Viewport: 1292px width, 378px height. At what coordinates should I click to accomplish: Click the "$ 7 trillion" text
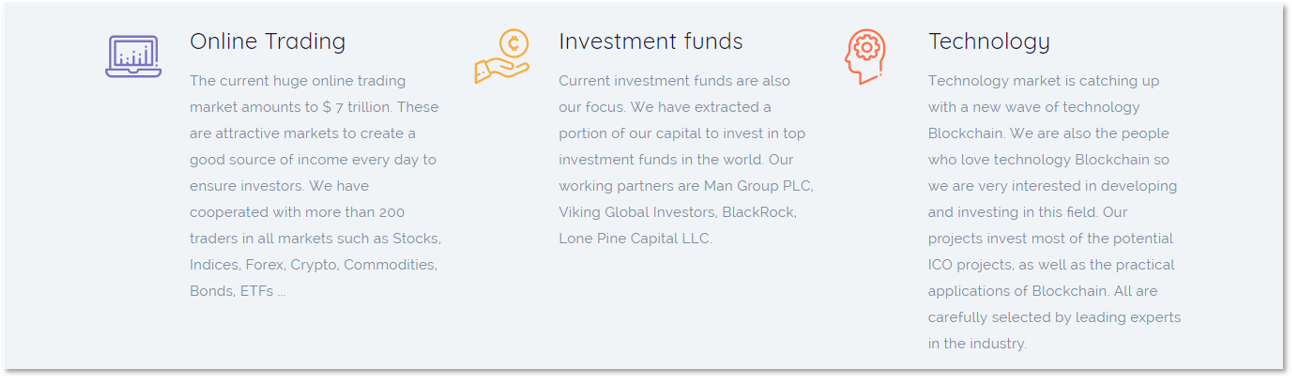pos(361,107)
